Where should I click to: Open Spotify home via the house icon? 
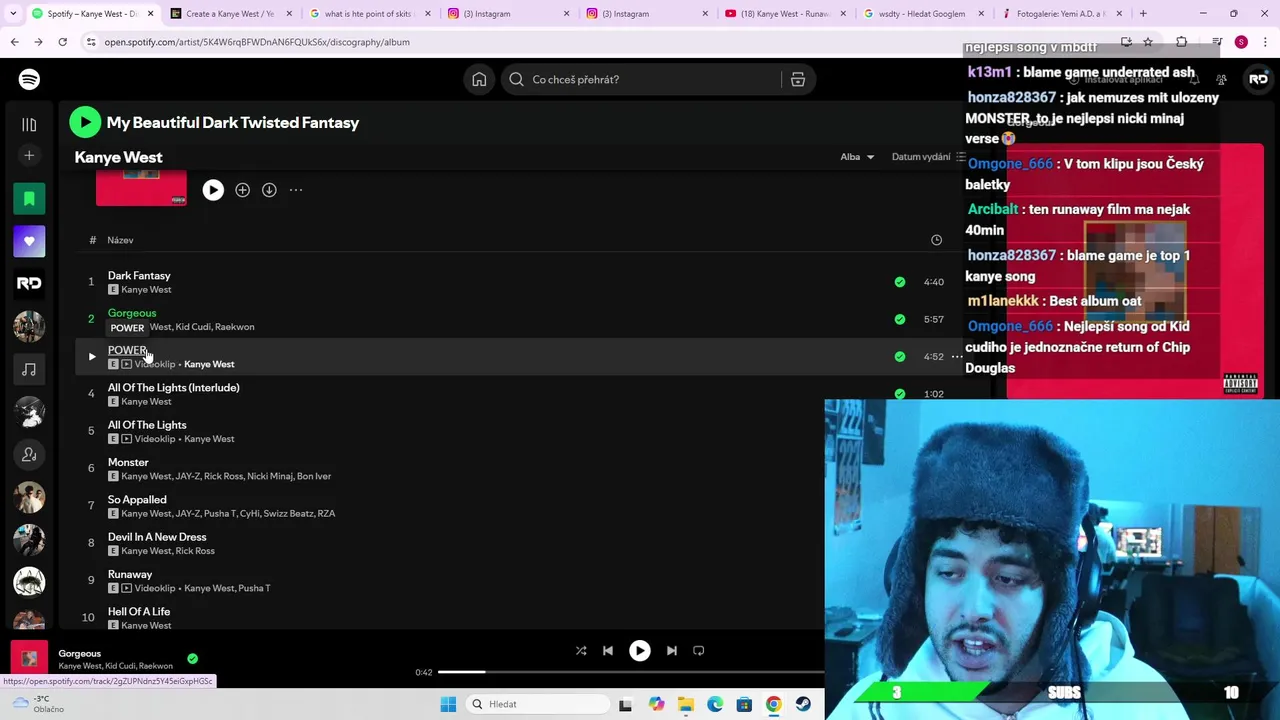point(479,80)
